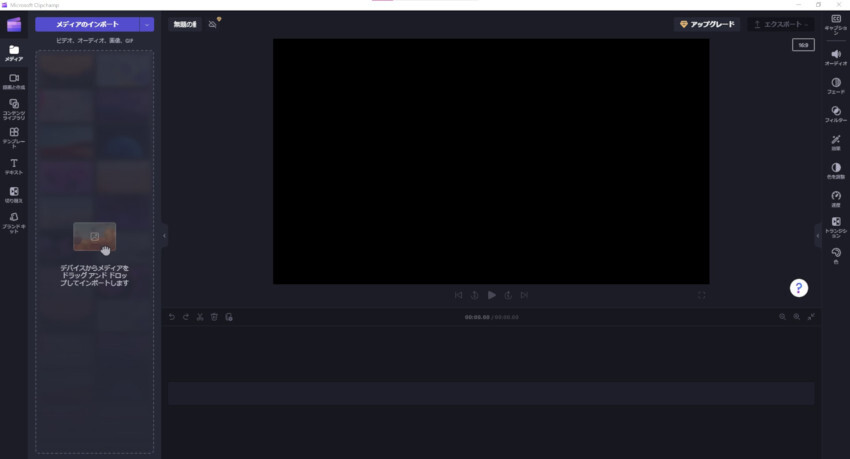
Task: Open the Audio (オーディオ) properties panel
Action: [836, 57]
